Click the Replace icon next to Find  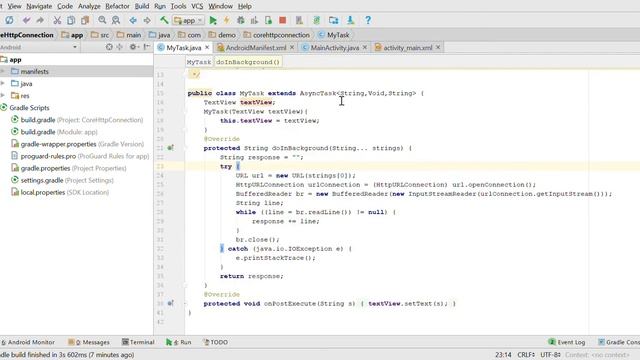pos(116,20)
